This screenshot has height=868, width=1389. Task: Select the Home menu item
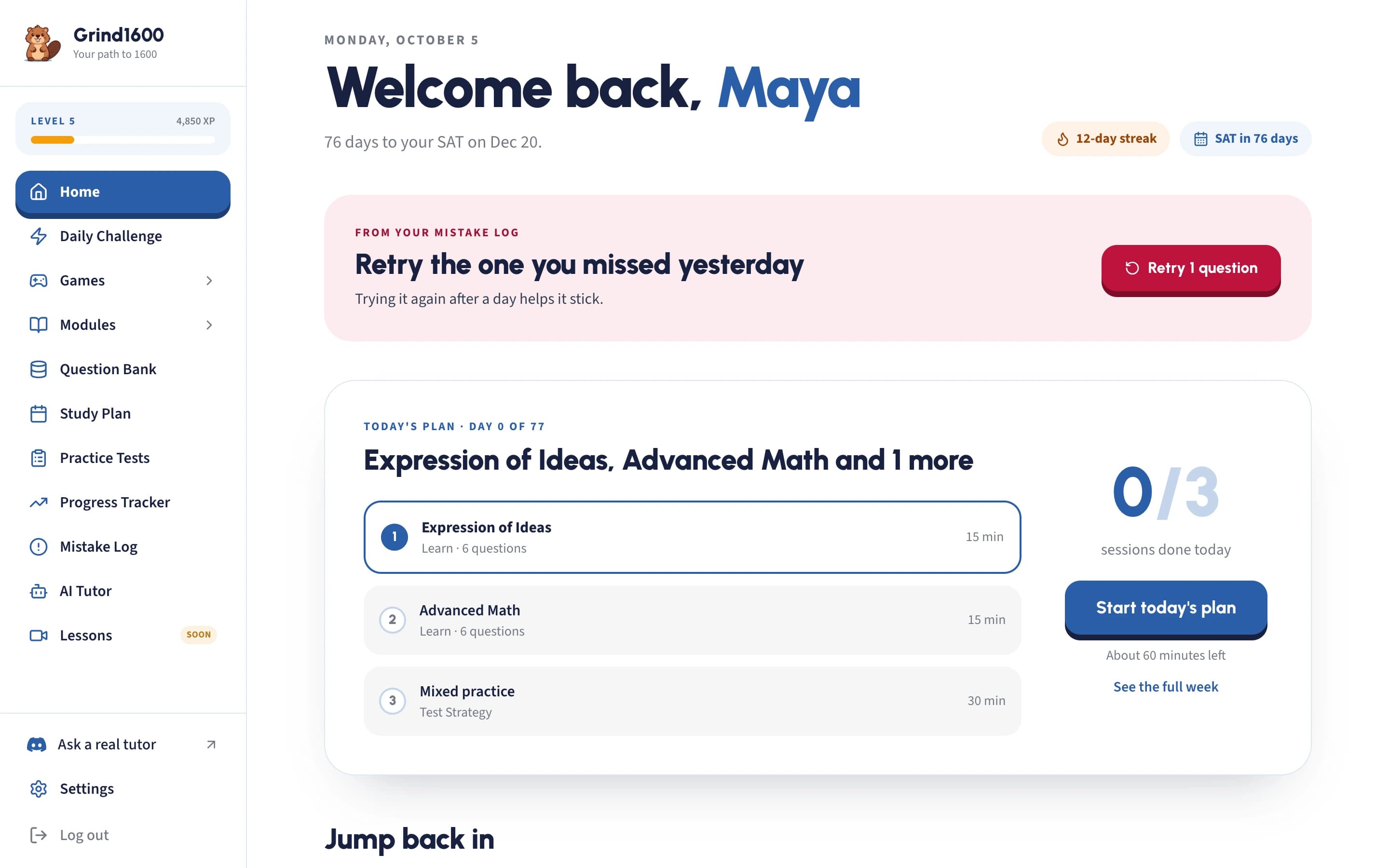click(123, 193)
